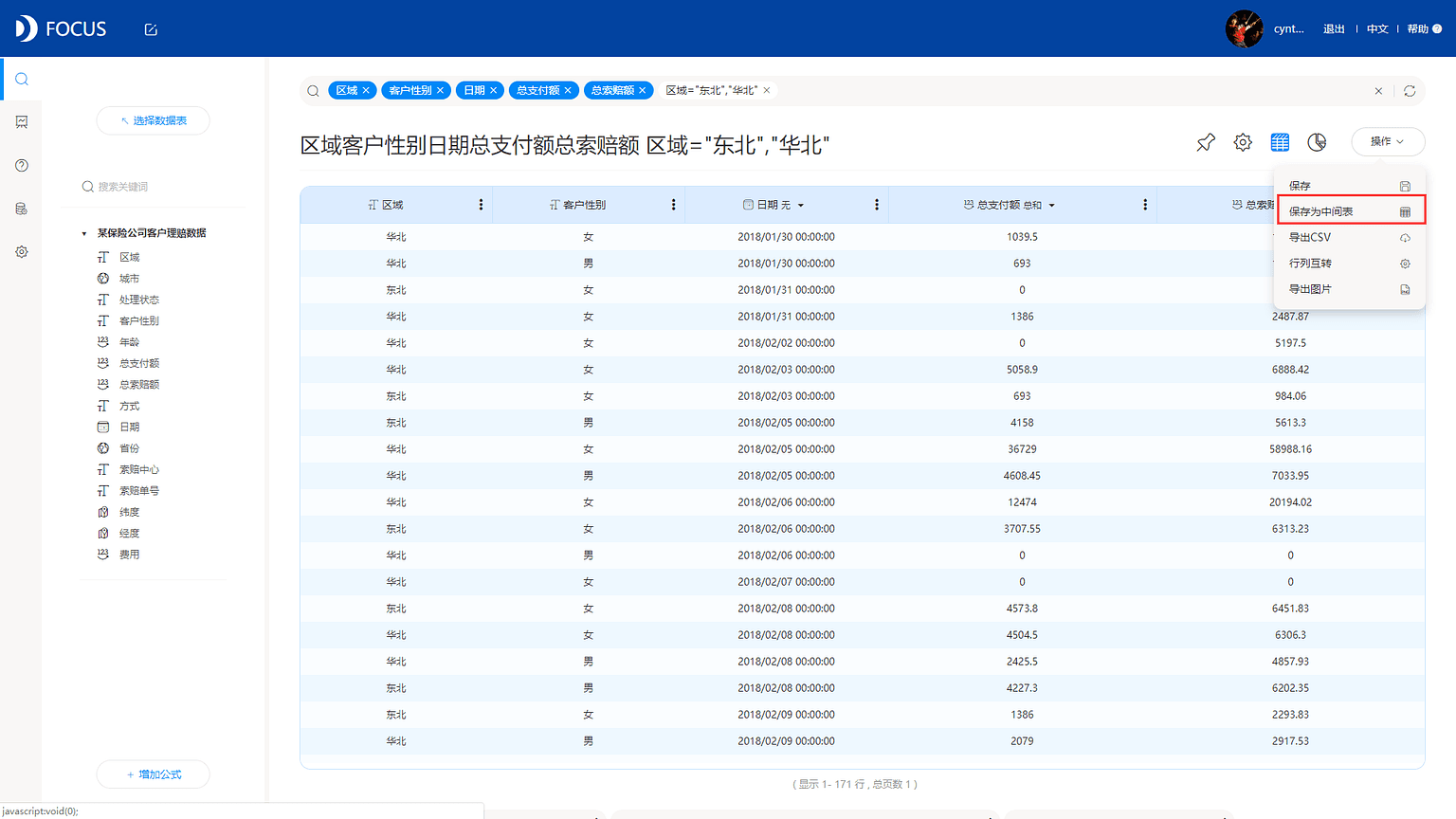Image resolution: width=1456 pixels, height=819 pixels.
Task: Open 帮助 help link
Action: tap(1424, 29)
